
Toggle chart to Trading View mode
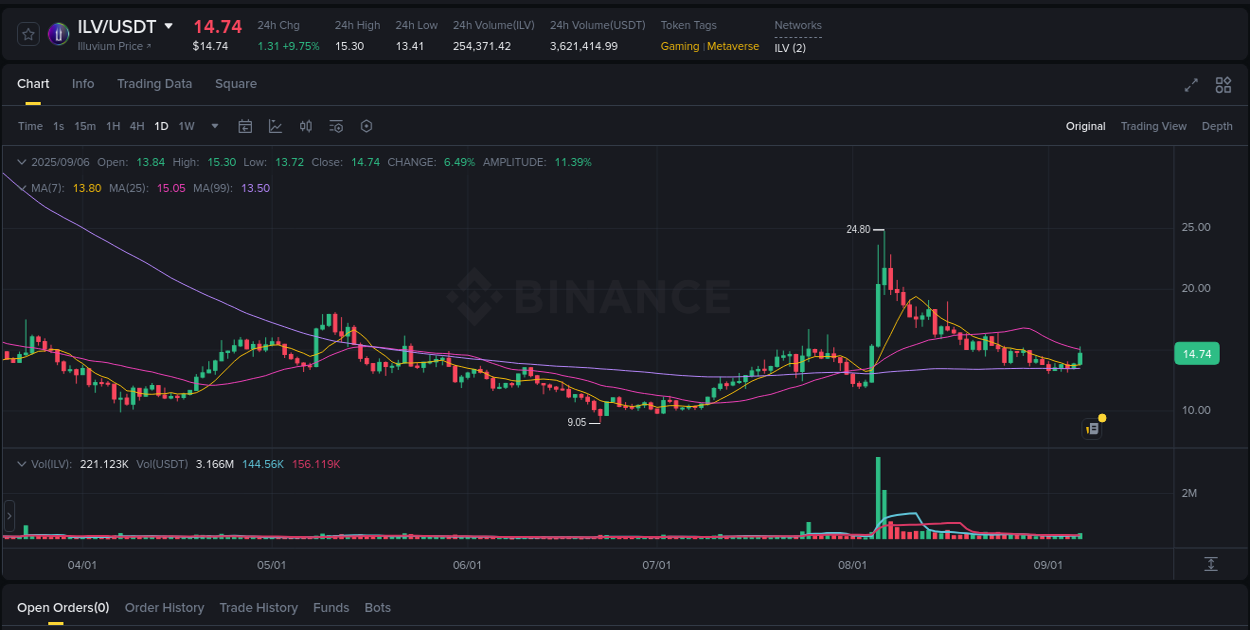(1154, 126)
